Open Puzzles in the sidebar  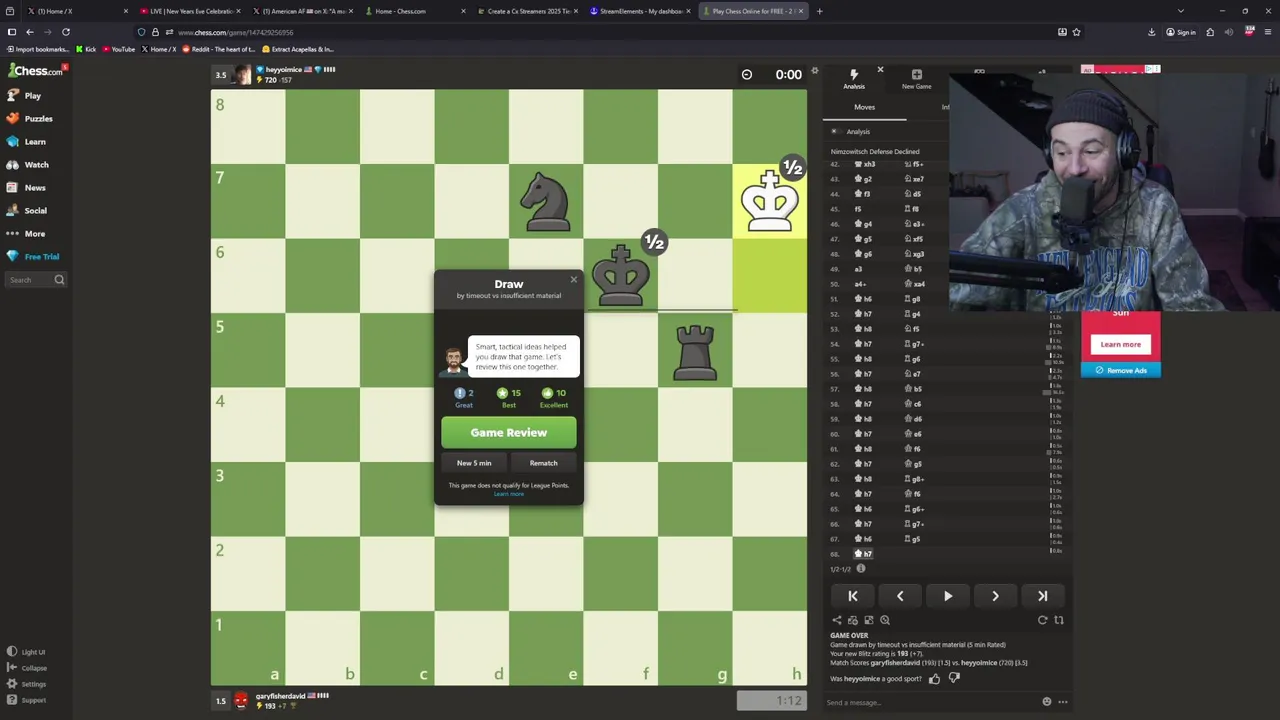pyautogui.click(x=30, y=119)
